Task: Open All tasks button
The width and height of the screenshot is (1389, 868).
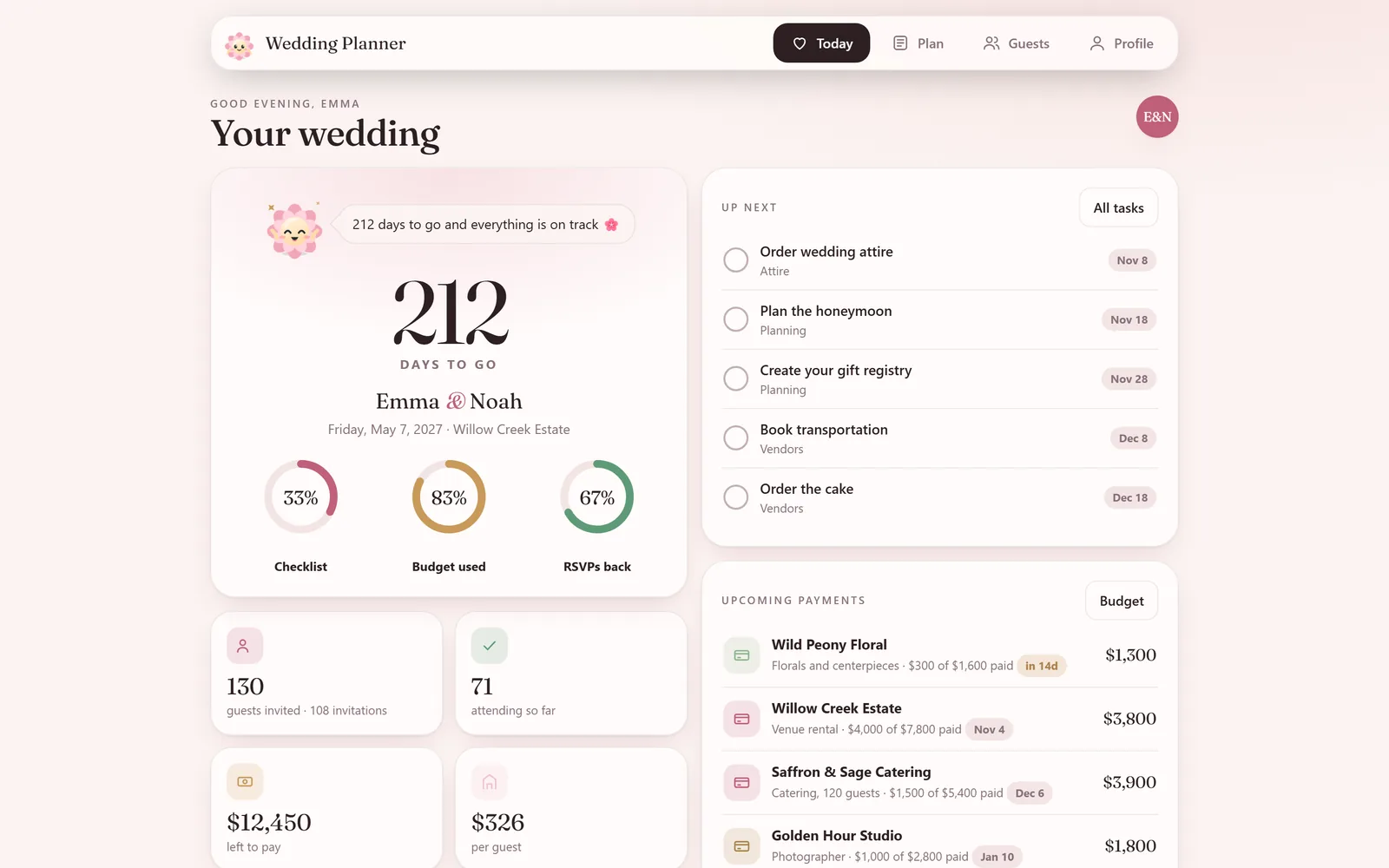Action: coord(1118,208)
